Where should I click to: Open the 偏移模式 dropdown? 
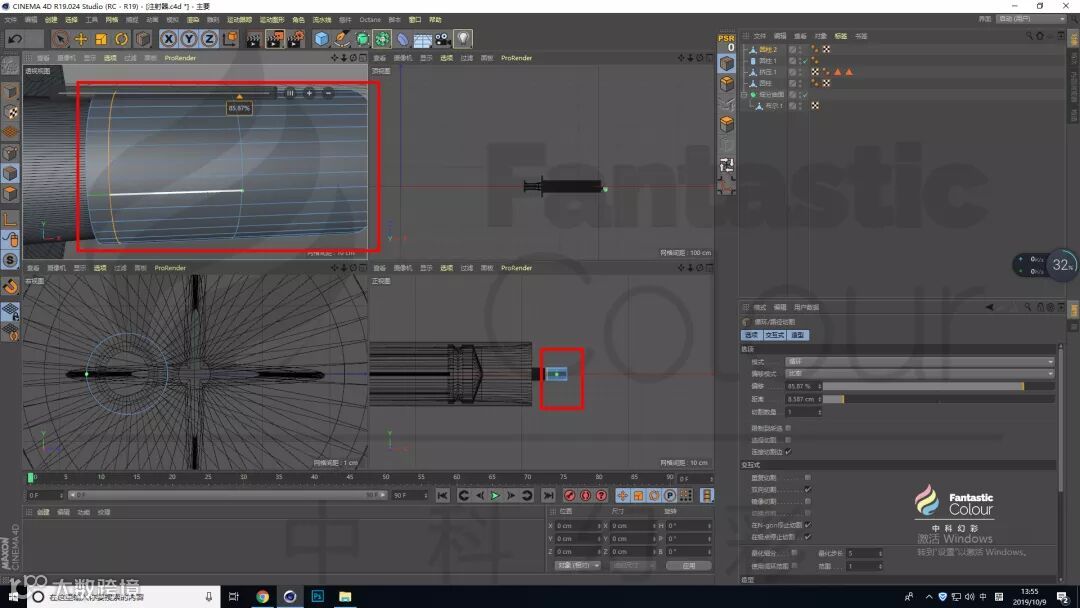click(x=920, y=373)
